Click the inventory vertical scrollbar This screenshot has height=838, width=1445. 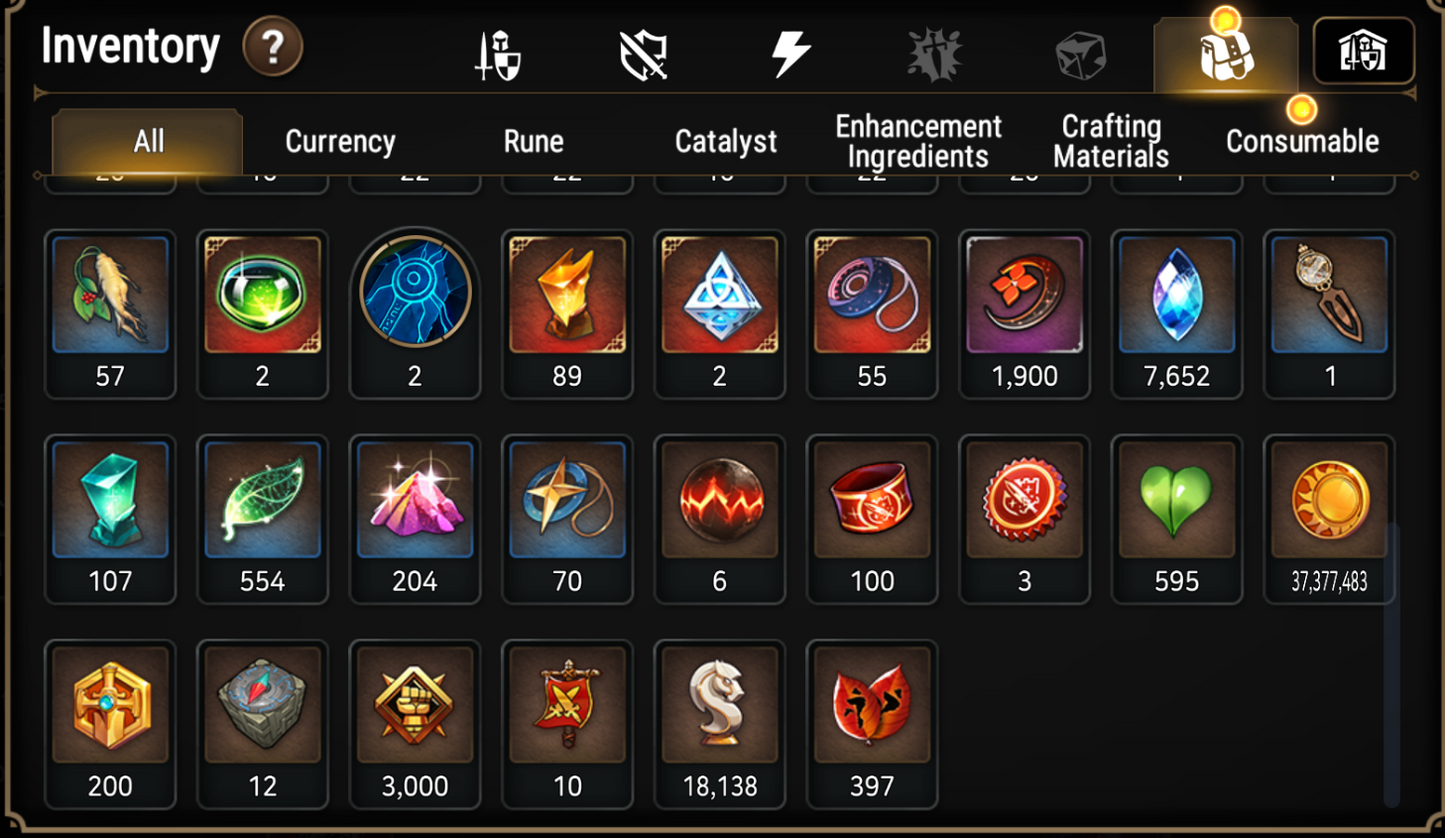coord(1391,663)
